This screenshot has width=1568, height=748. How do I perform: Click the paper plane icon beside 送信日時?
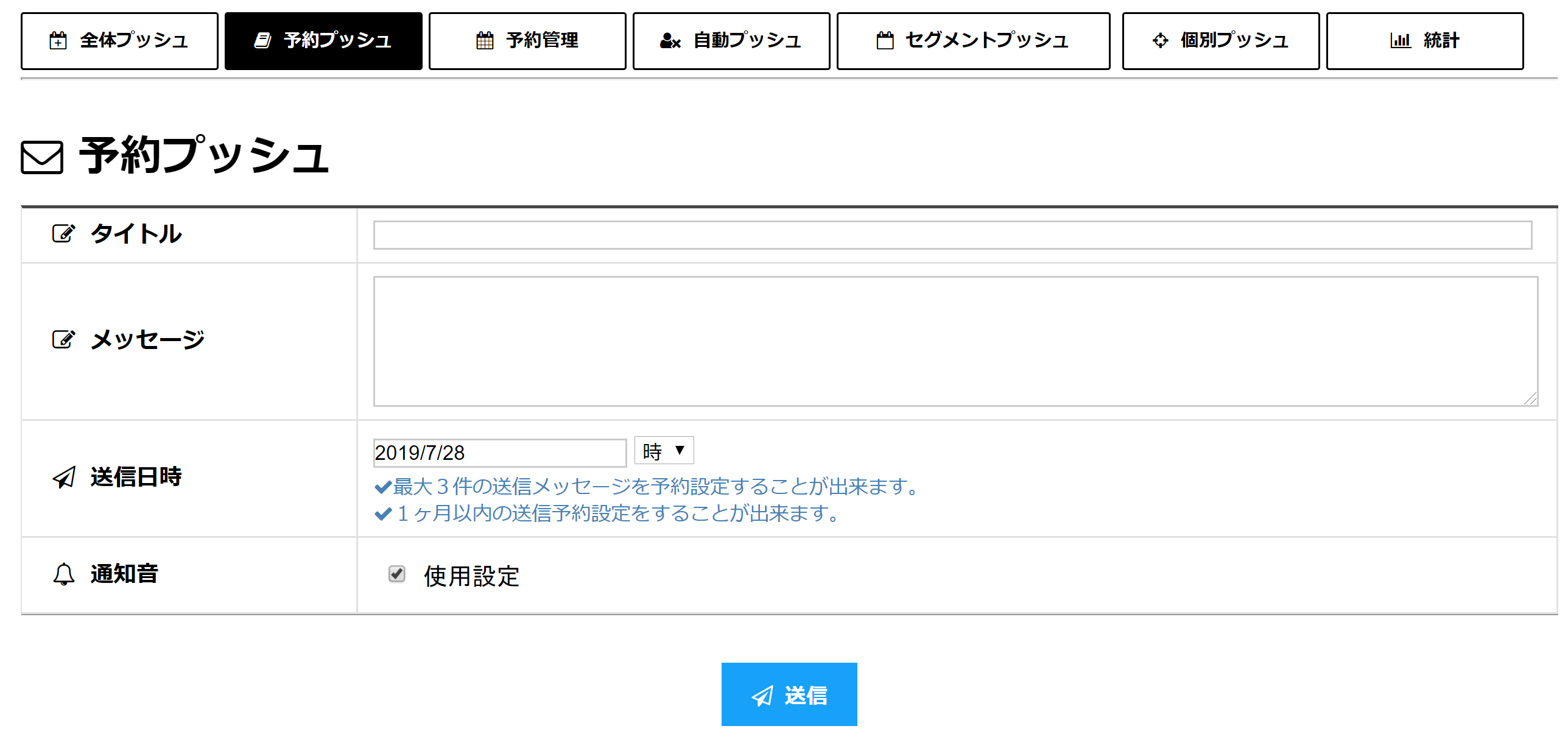pyautogui.click(x=64, y=477)
